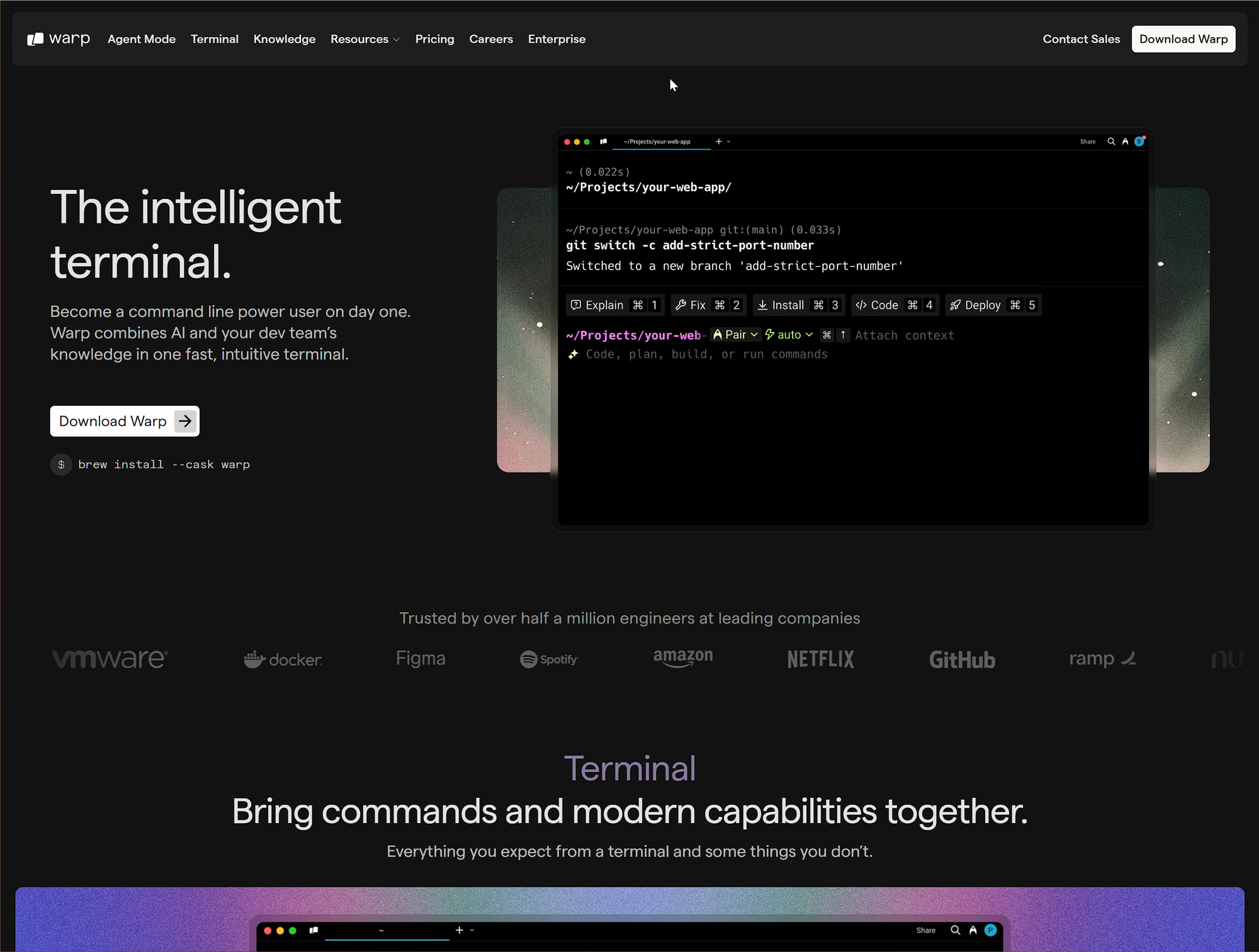
Task: Open the new tab options chevron in hero terminal
Action: 728,142
